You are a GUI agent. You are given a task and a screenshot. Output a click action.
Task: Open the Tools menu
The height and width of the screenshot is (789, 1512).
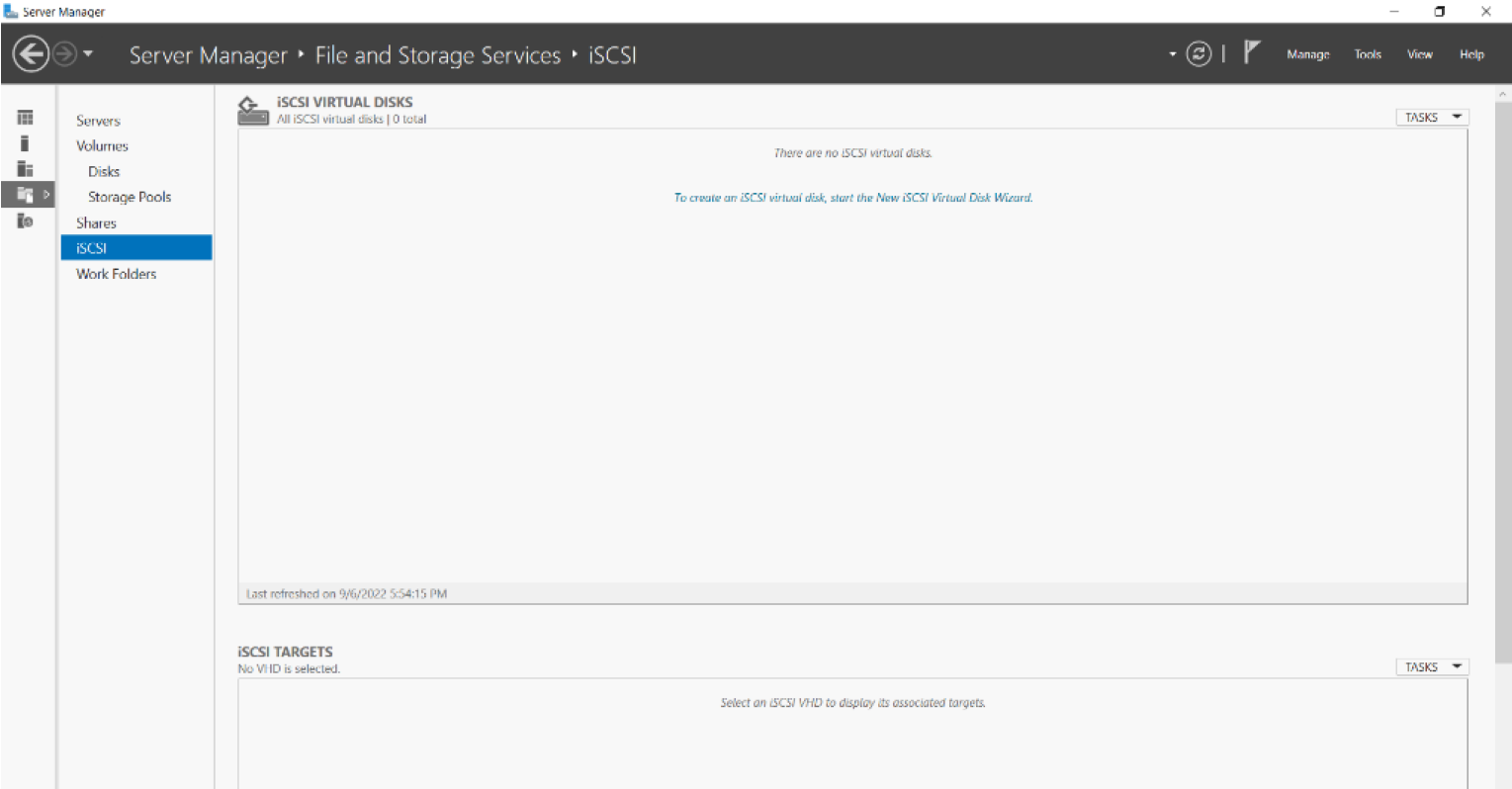(1368, 55)
